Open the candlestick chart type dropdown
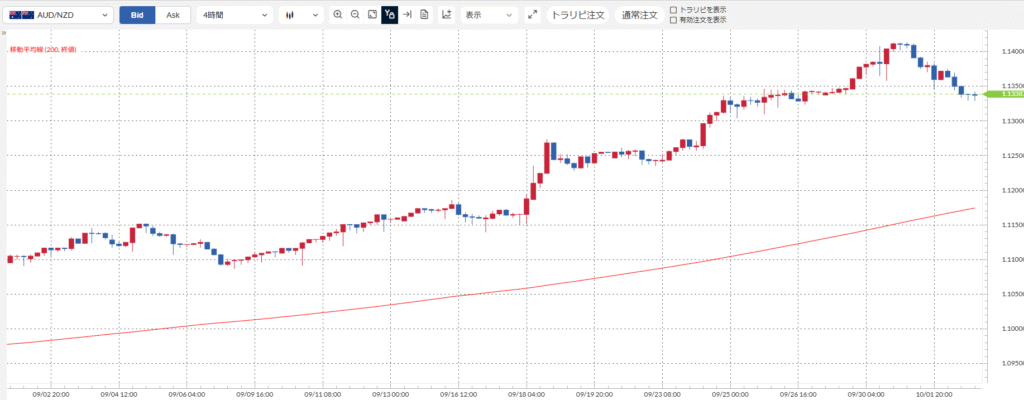1024x400 pixels. pyautogui.click(x=299, y=15)
